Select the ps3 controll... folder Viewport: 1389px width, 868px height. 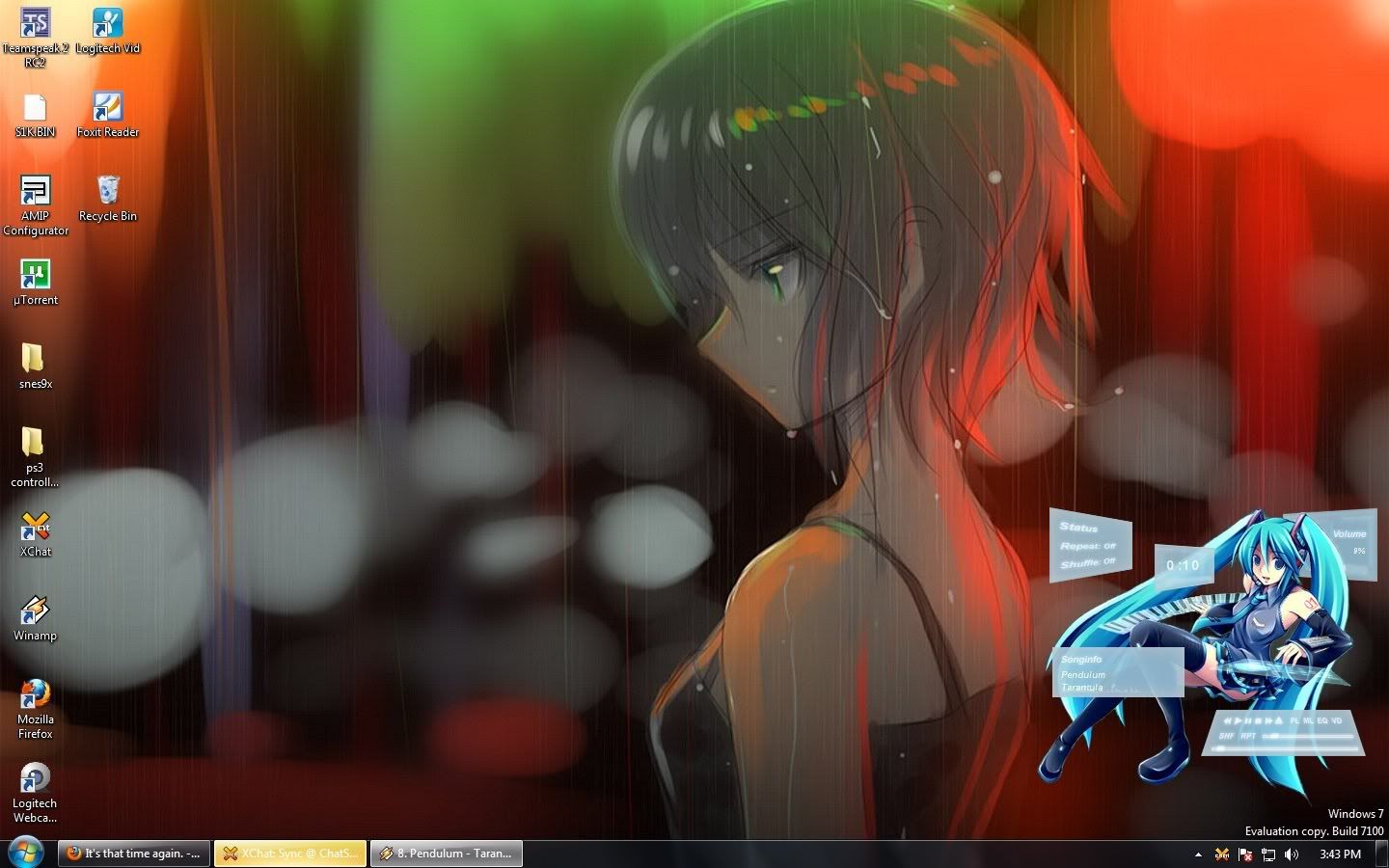[x=35, y=457]
